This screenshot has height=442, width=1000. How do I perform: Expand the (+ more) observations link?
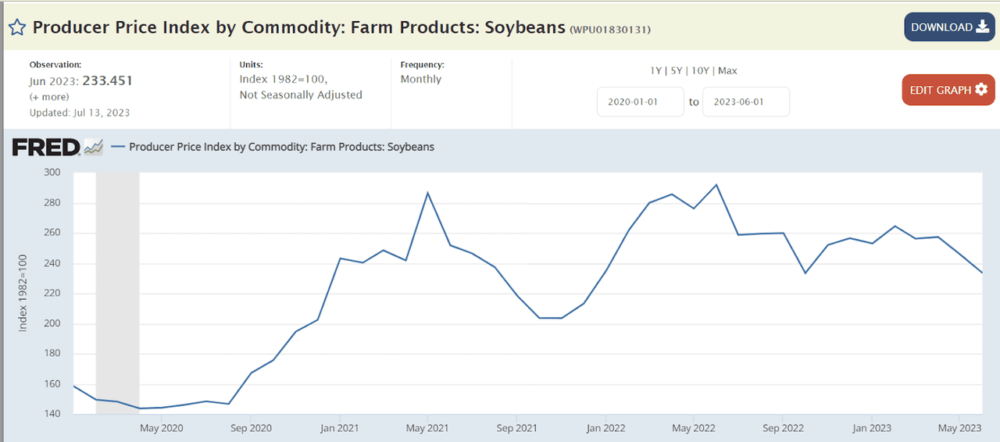[49, 97]
